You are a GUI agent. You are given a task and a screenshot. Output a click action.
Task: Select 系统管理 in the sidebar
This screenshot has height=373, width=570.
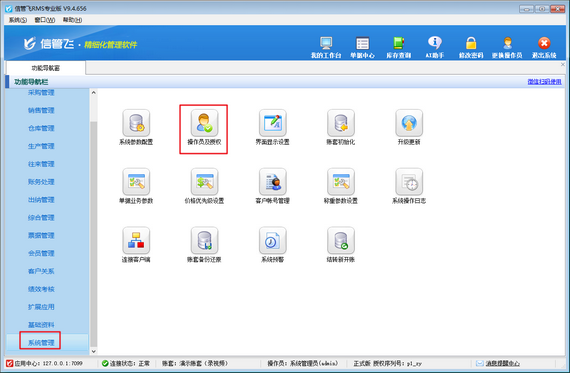[x=41, y=342]
